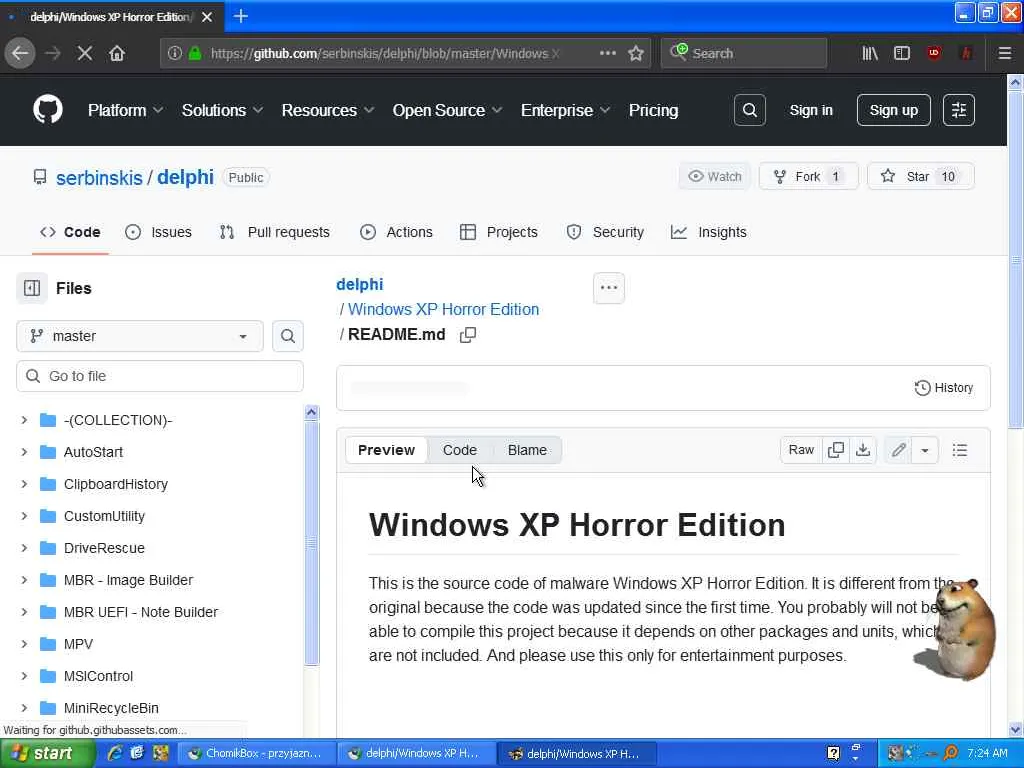Toggle the Firefox sidebar icon

[x=902, y=53]
